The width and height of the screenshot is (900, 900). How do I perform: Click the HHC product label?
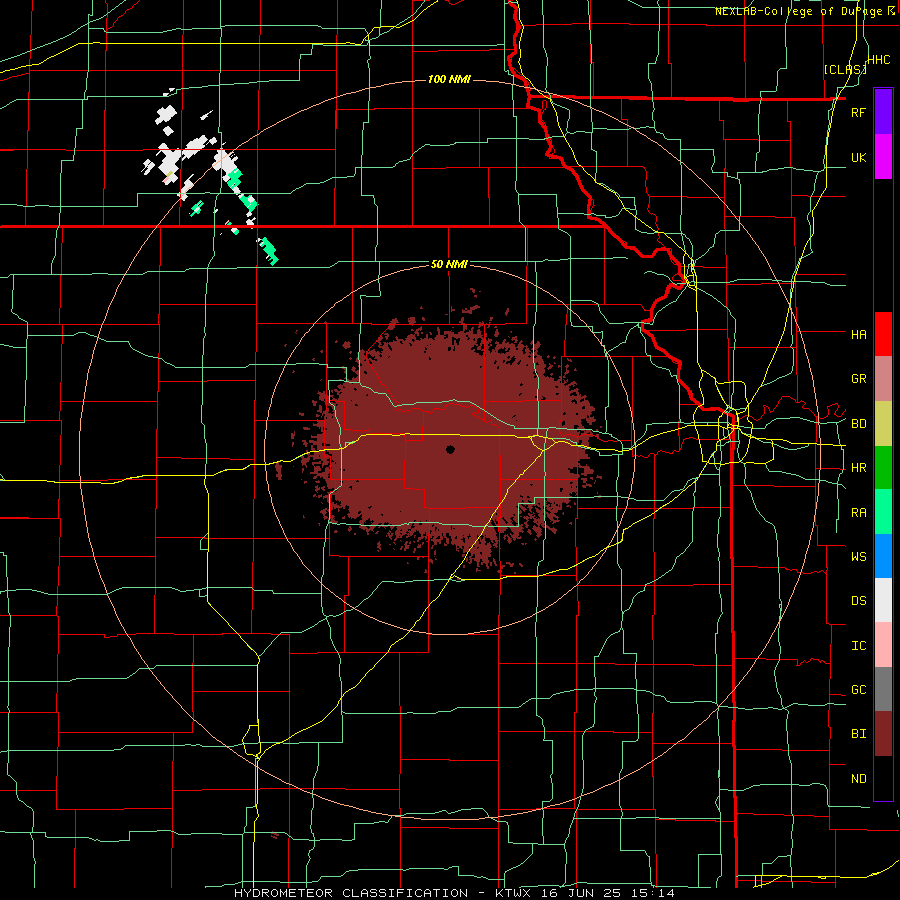click(879, 60)
